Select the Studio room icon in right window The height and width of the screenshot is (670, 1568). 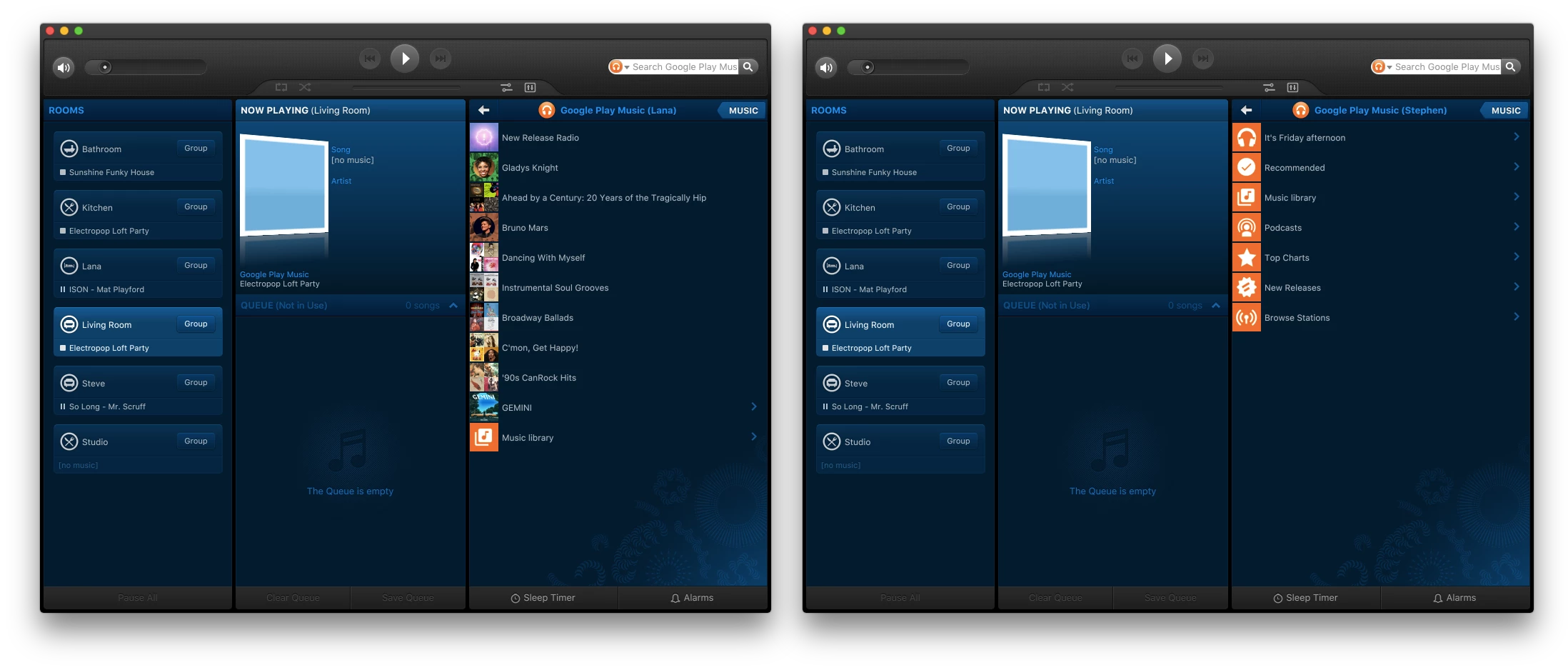click(831, 441)
